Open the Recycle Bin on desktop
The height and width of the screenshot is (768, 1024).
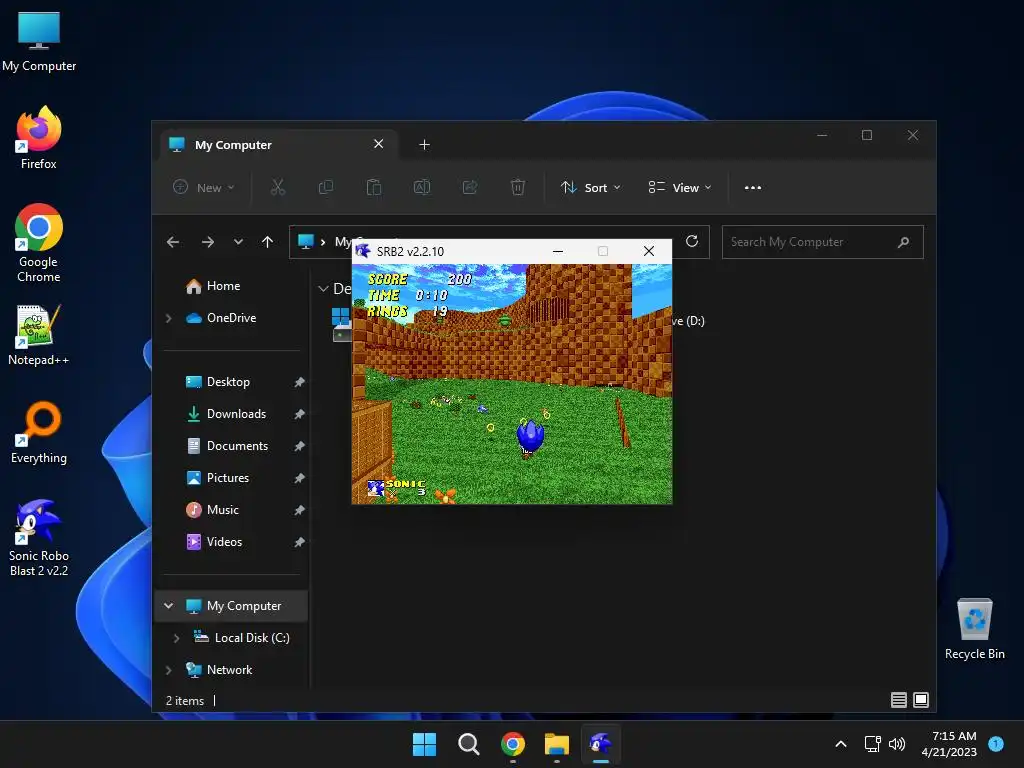coord(974,629)
